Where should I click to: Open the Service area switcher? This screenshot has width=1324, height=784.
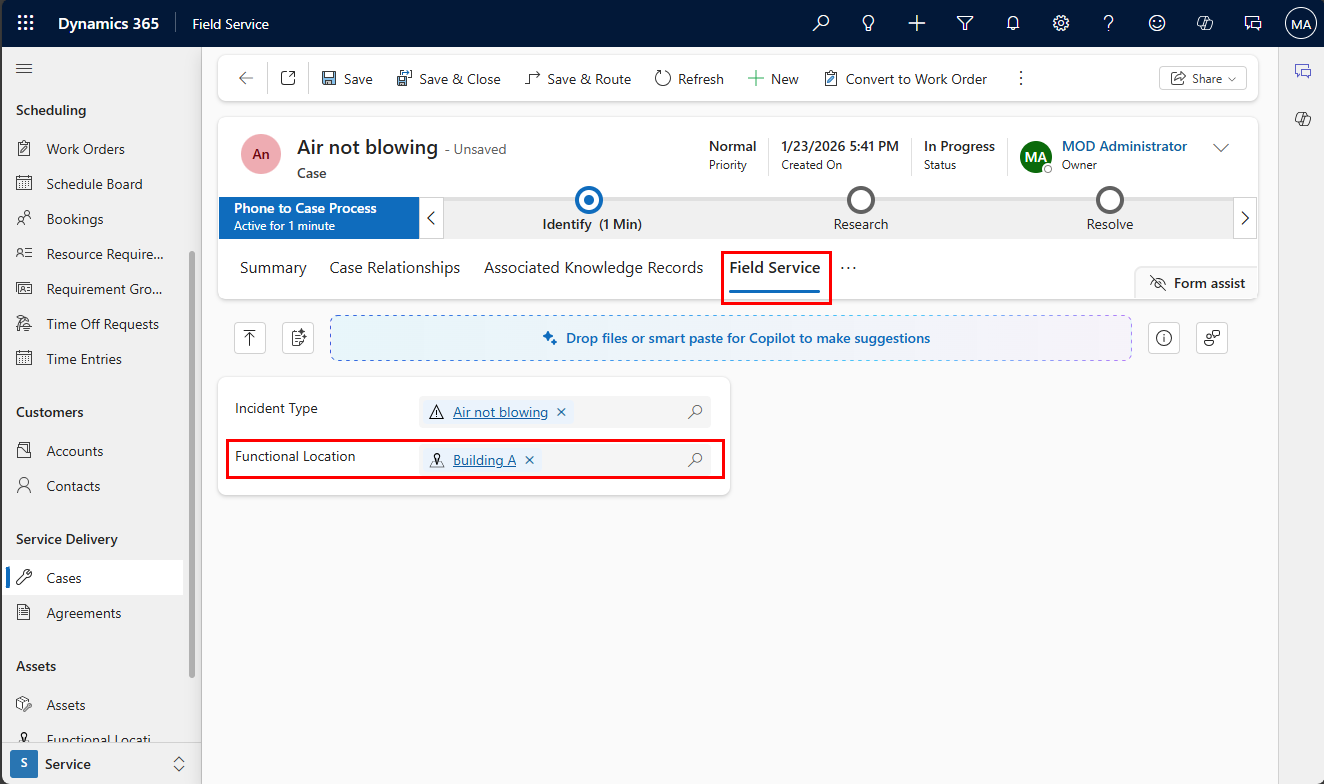click(100, 764)
